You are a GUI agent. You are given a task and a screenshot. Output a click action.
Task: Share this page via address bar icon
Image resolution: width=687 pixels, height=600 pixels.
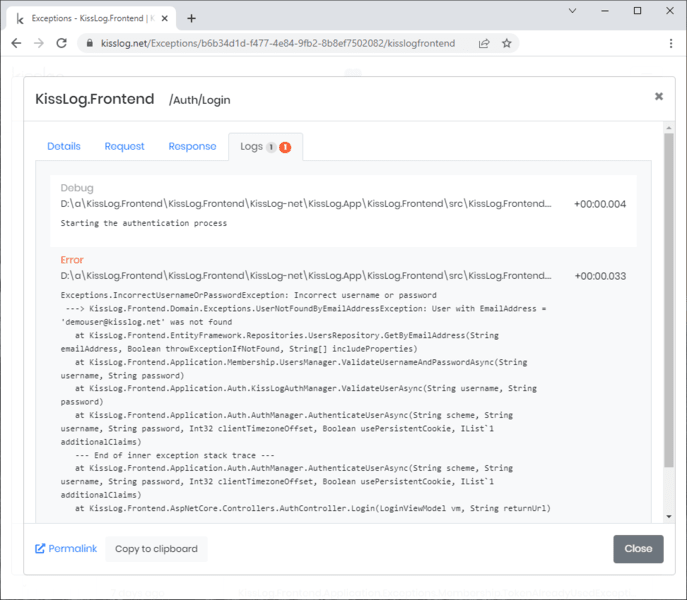484,43
